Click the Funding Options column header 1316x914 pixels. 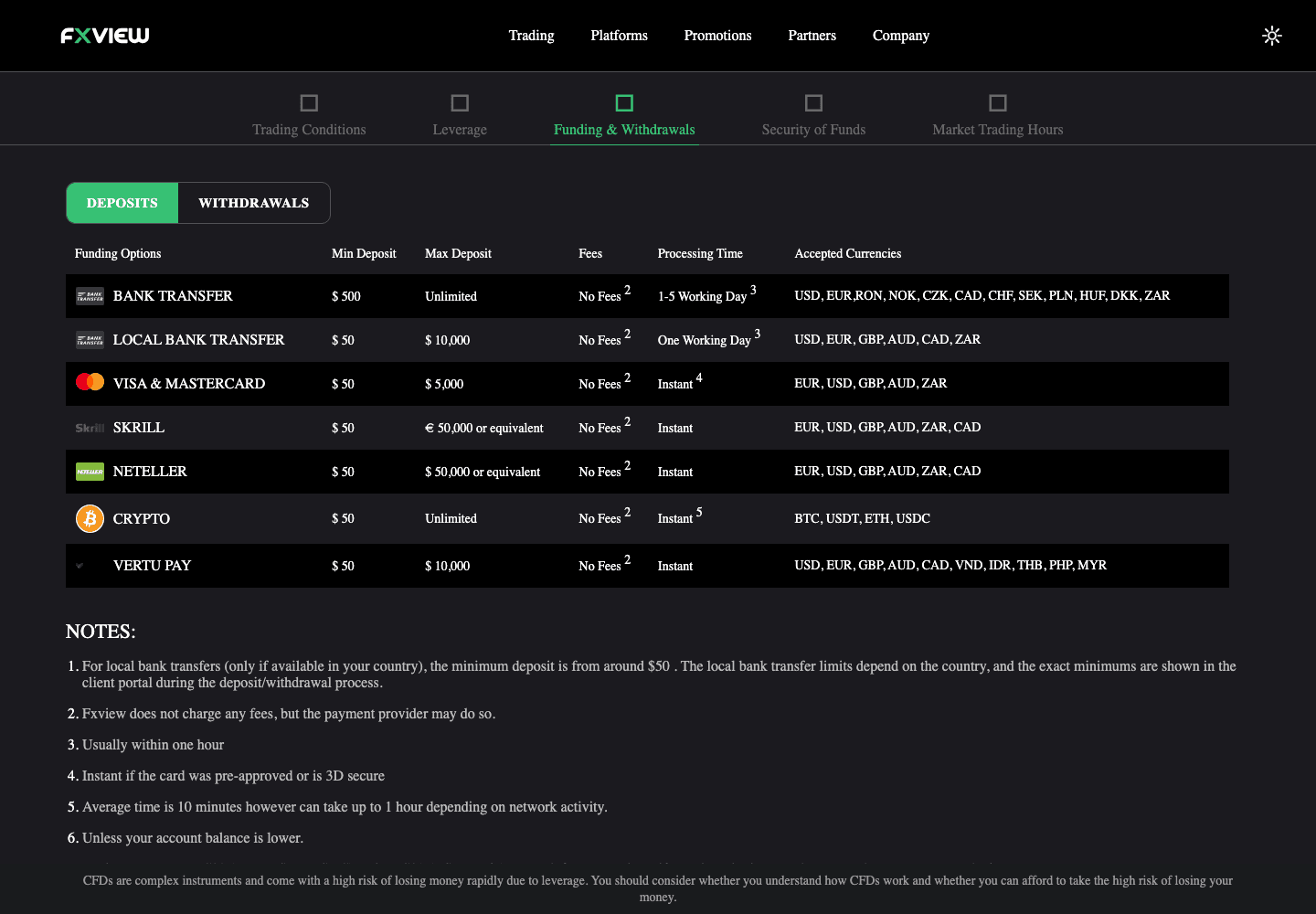(118, 254)
